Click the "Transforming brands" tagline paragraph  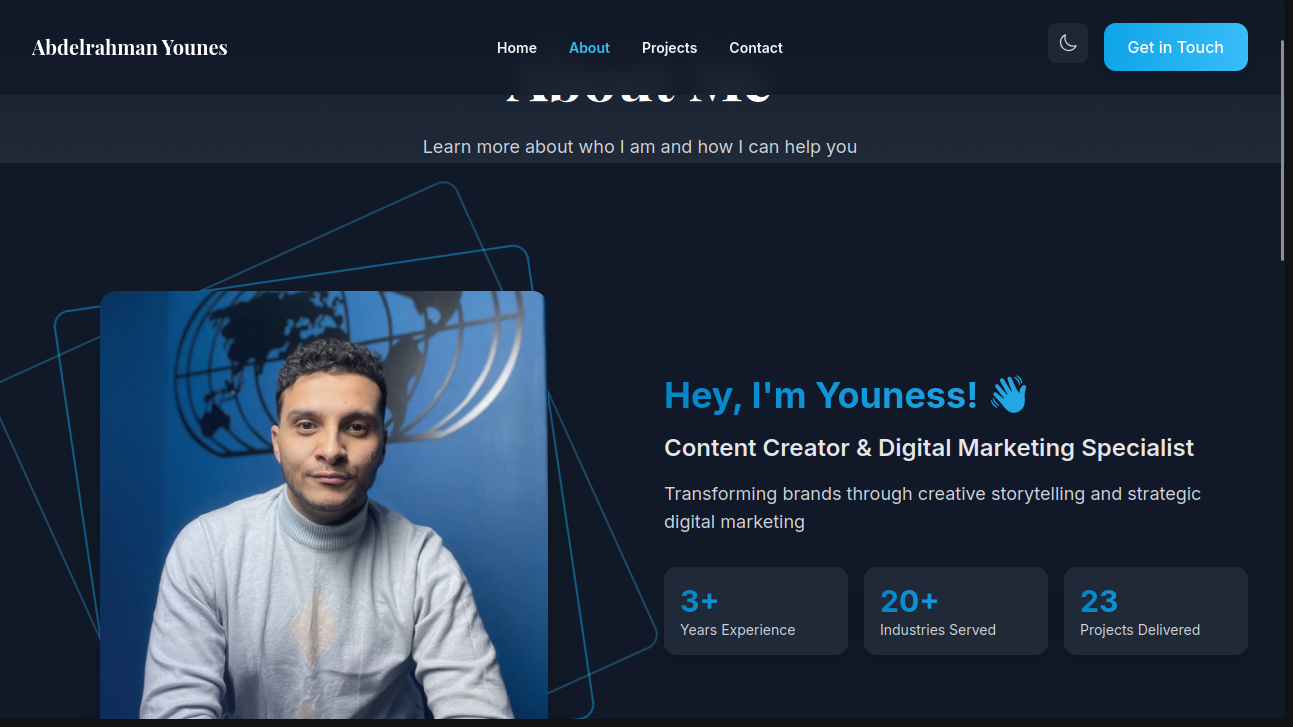[x=933, y=507]
